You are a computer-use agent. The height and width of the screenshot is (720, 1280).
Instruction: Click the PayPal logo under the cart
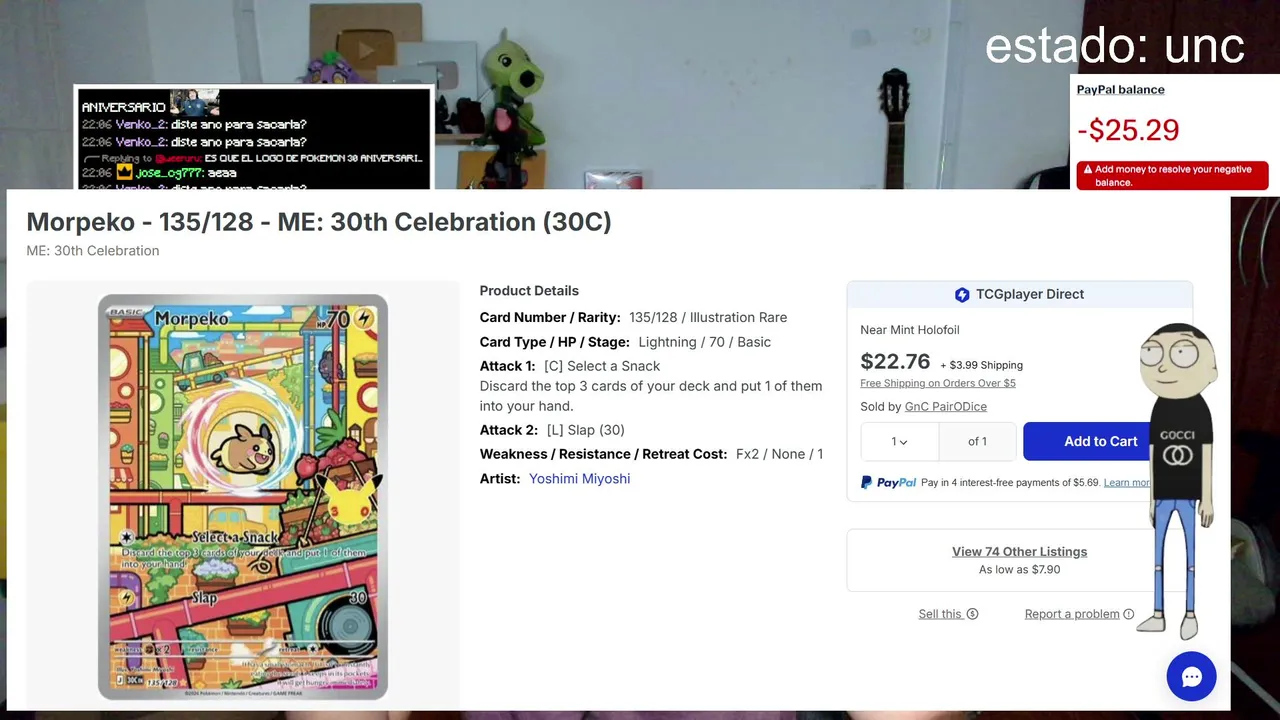tap(888, 482)
